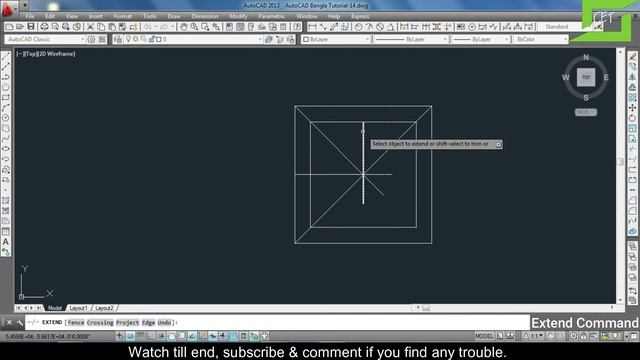
Task: Choose the Project option in command line
Action: click(127, 322)
